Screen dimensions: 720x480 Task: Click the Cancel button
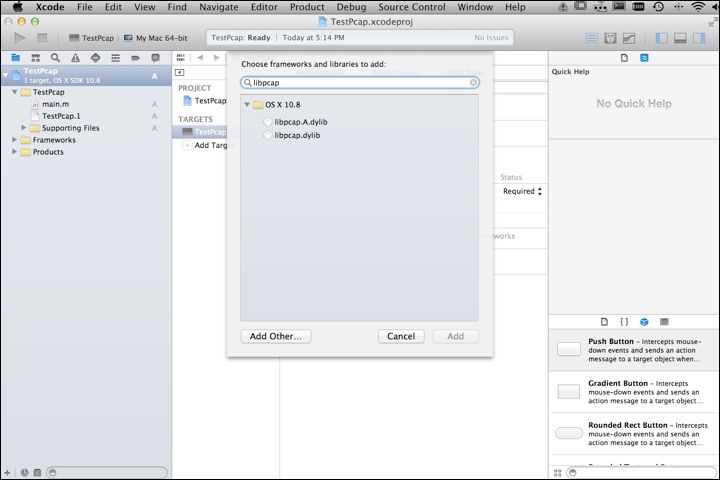click(x=401, y=336)
